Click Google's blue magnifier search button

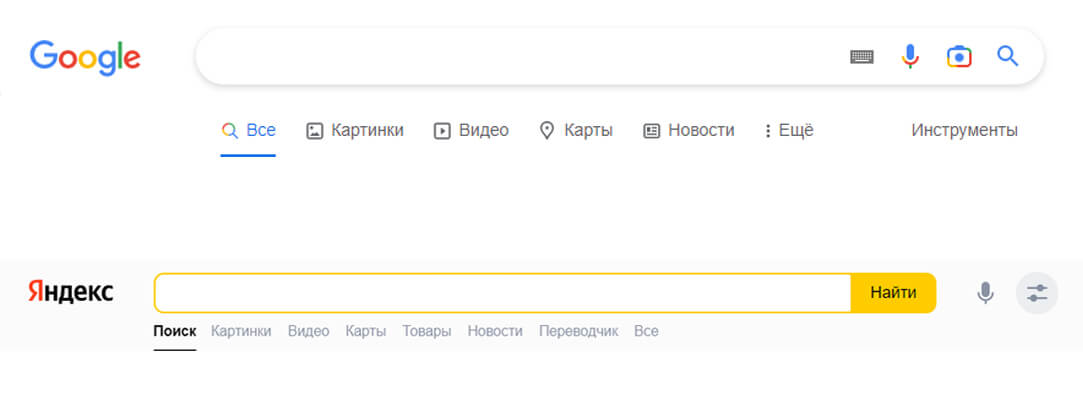1008,56
